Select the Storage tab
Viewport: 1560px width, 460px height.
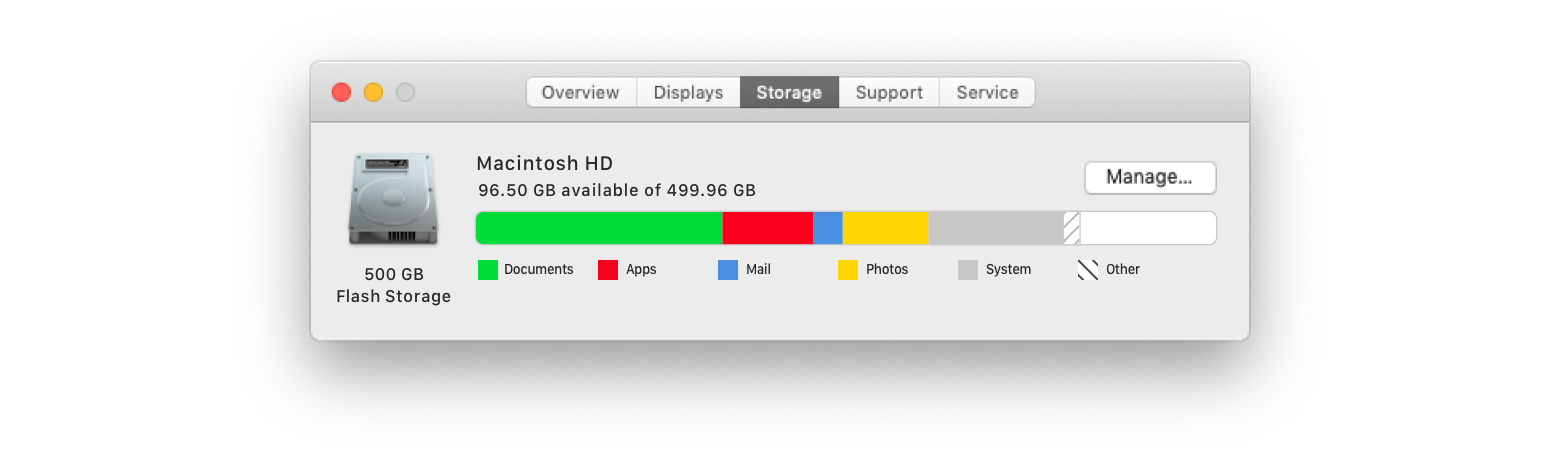pyautogui.click(x=789, y=92)
